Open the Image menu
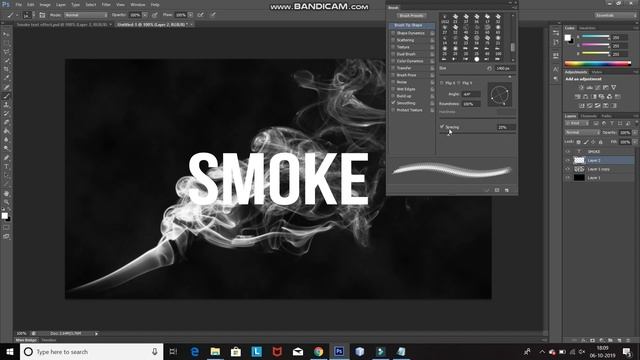The image size is (640, 360). pos(45,5)
